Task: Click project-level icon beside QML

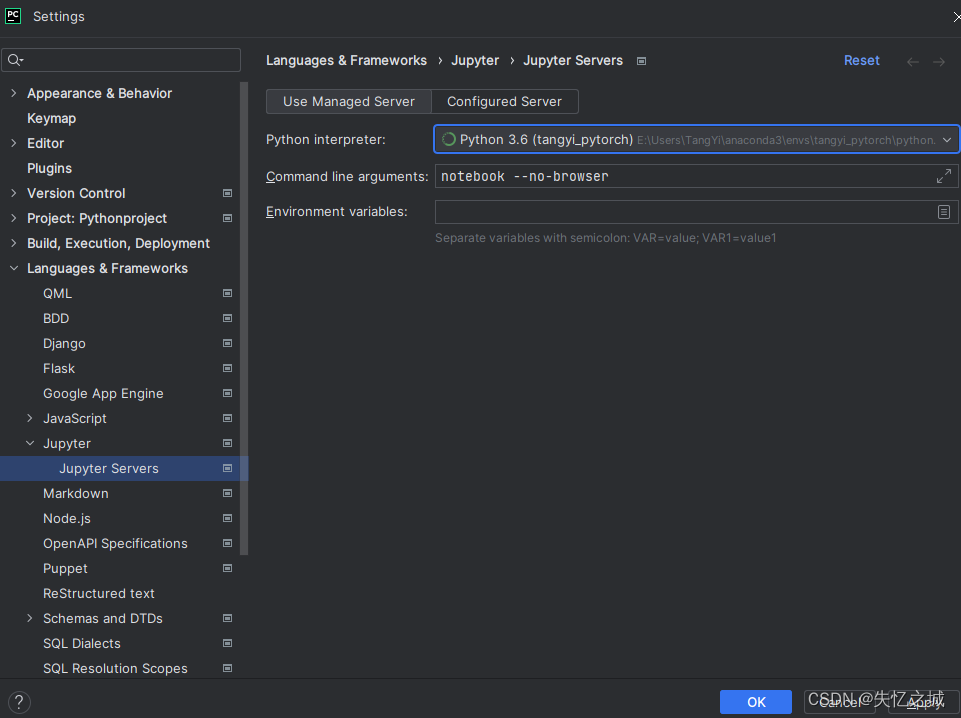Action: (227, 293)
